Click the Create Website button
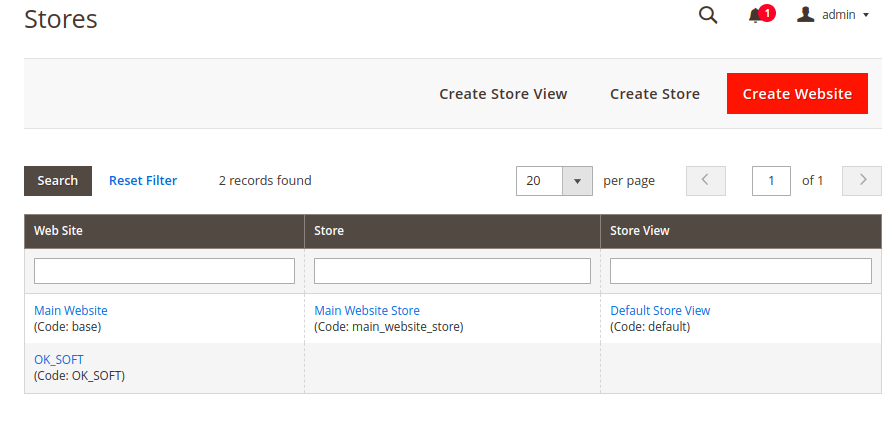This screenshot has height=423, width=892. point(797,93)
